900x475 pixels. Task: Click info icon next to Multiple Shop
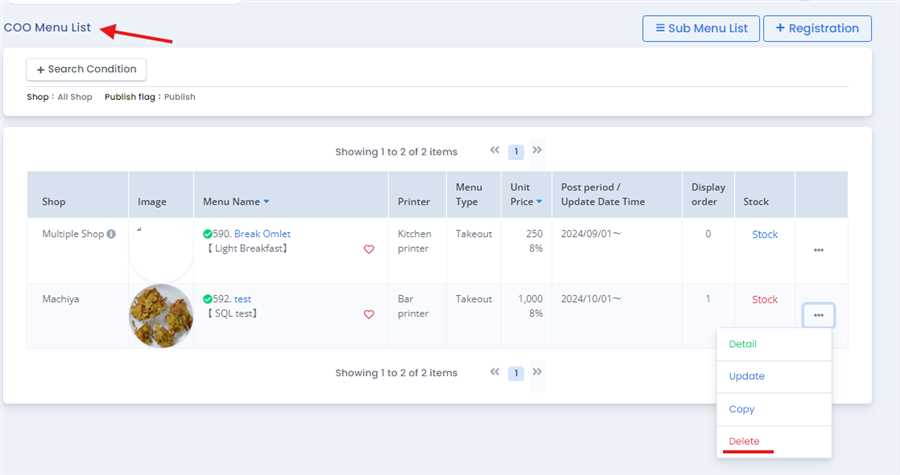coord(111,234)
